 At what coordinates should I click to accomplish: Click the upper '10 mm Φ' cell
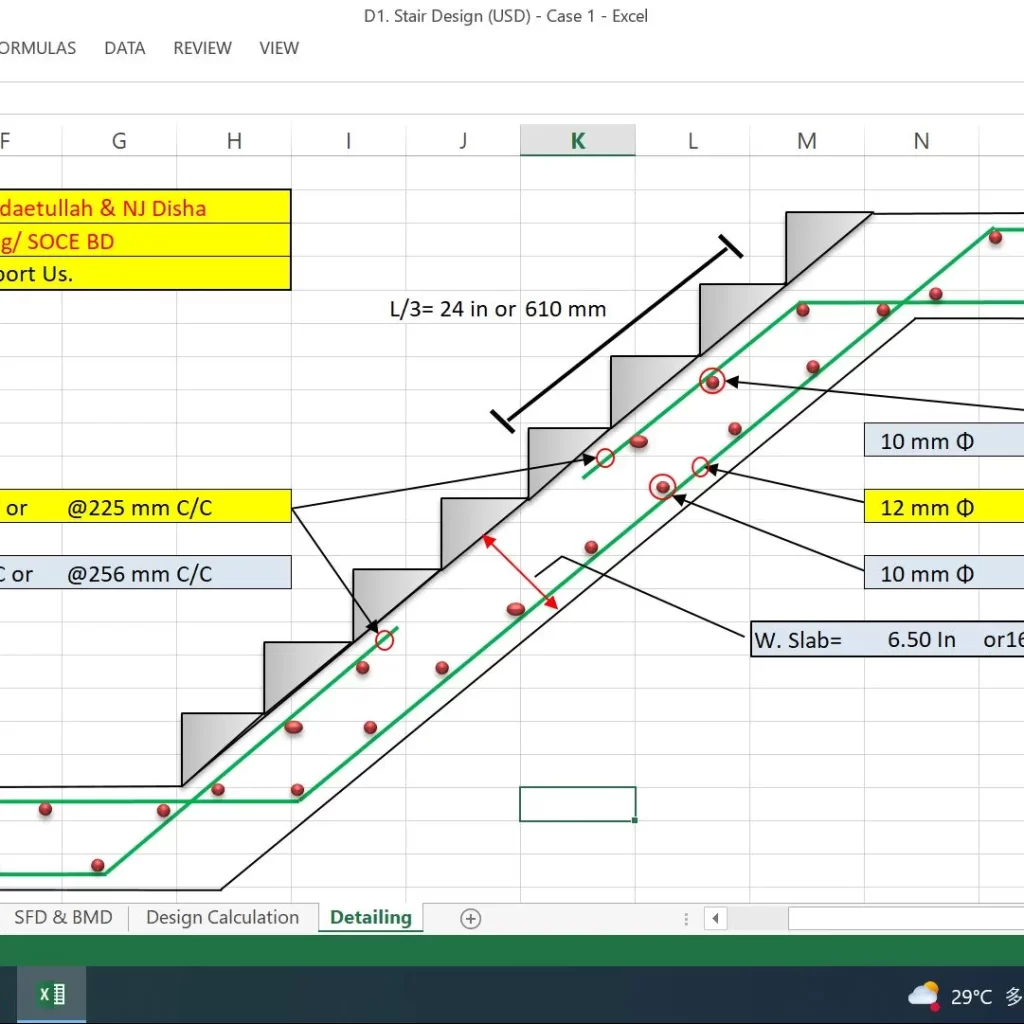pos(944,441)
